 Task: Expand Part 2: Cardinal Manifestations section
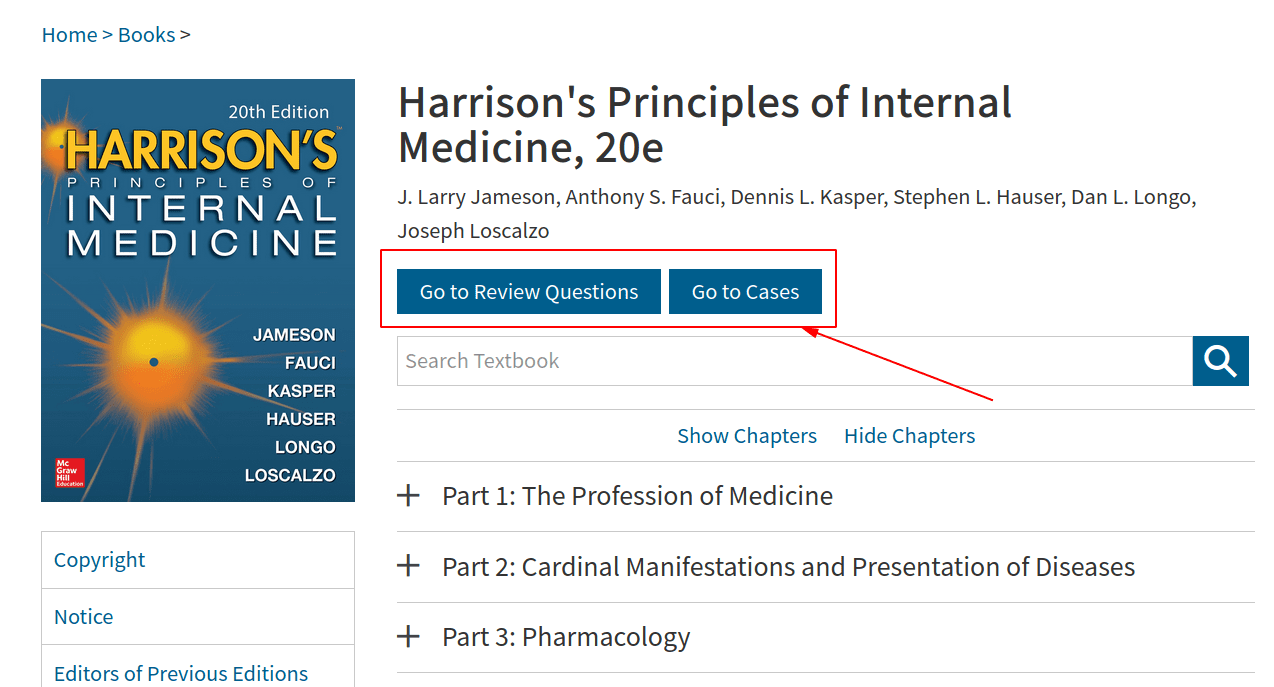(788, 567)
